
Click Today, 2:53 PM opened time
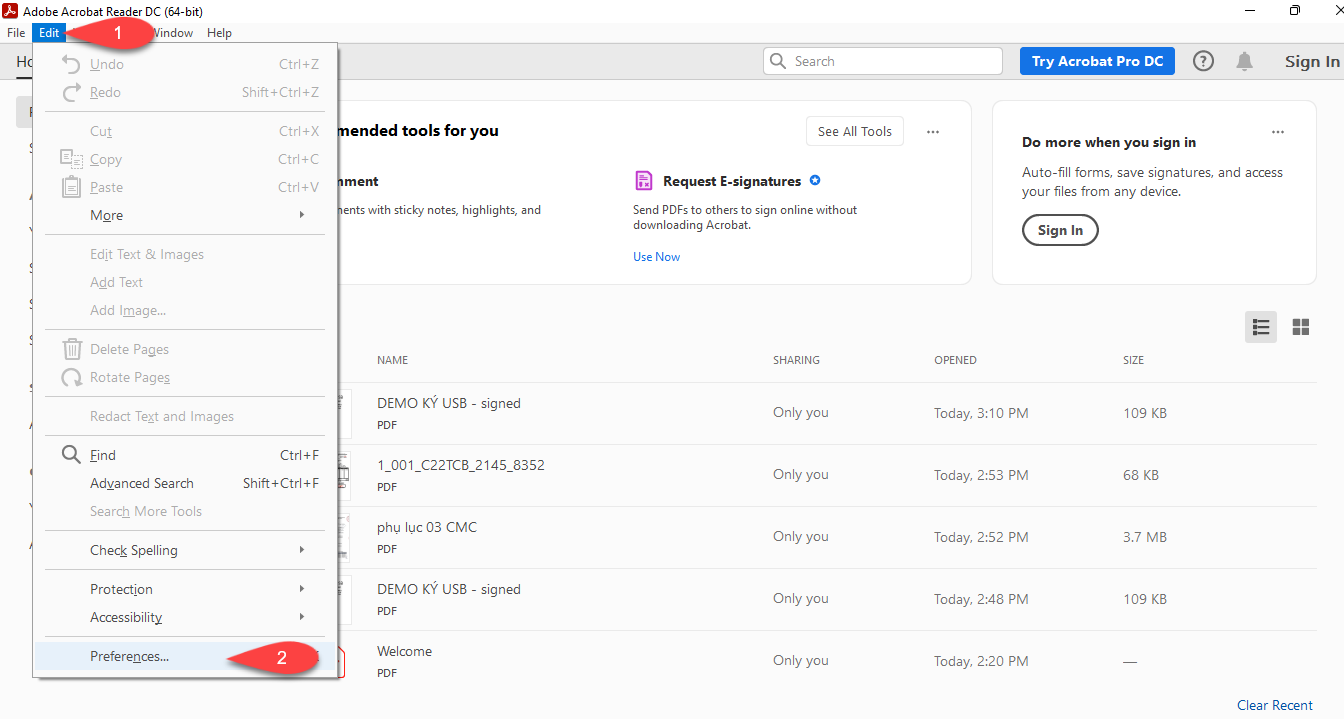click(x=981, y=475)
